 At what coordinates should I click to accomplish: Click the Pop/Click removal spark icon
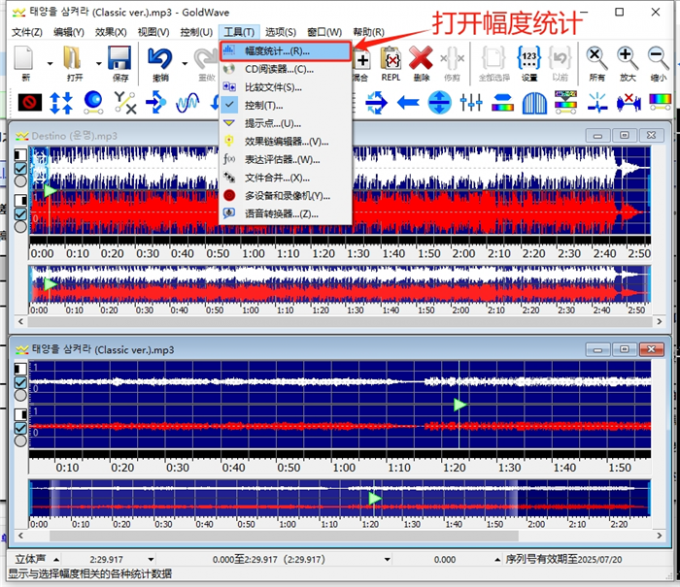[x=597, y=103]
